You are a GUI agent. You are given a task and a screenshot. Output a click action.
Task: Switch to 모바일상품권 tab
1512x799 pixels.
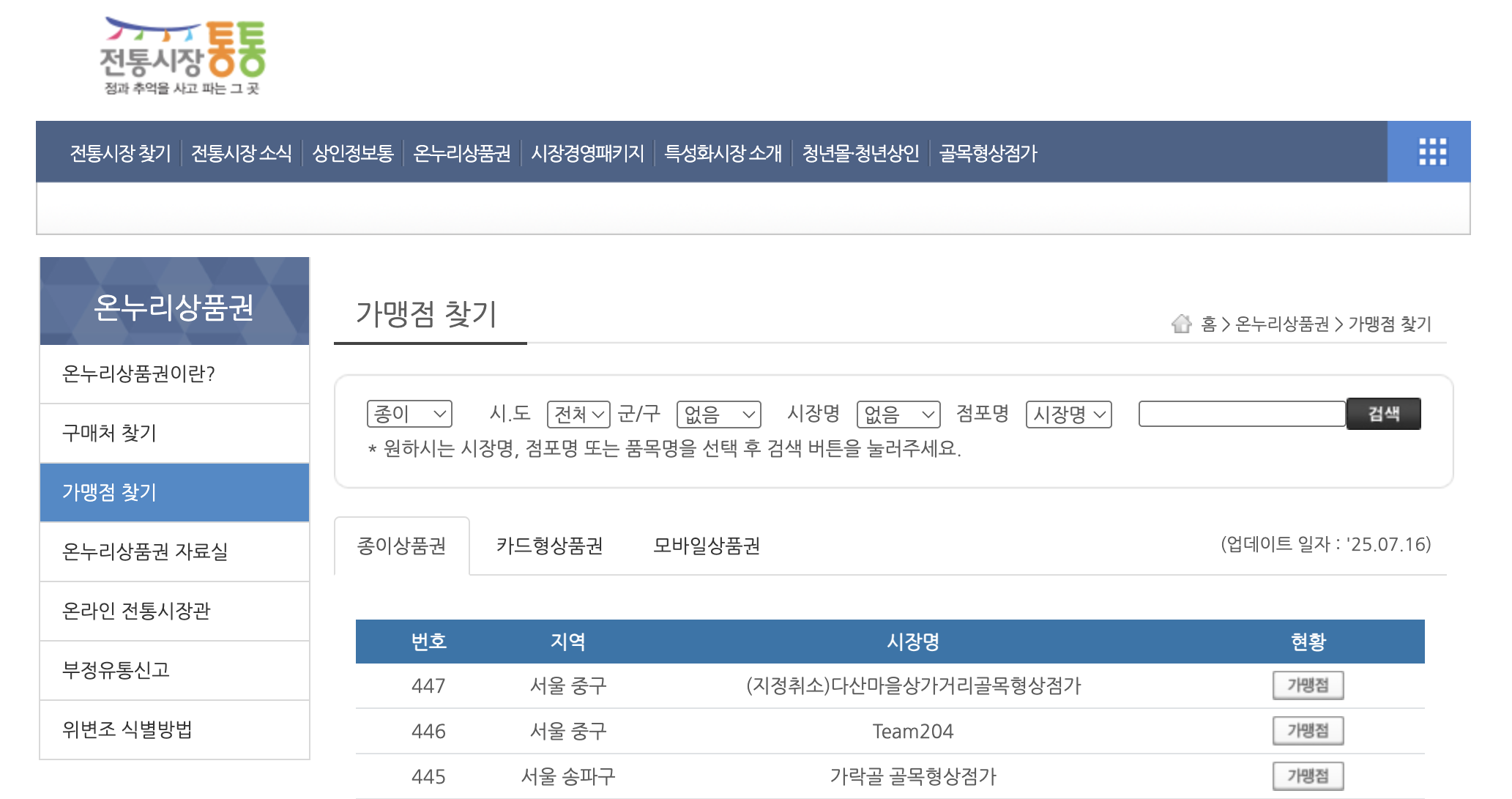point(706,546)
